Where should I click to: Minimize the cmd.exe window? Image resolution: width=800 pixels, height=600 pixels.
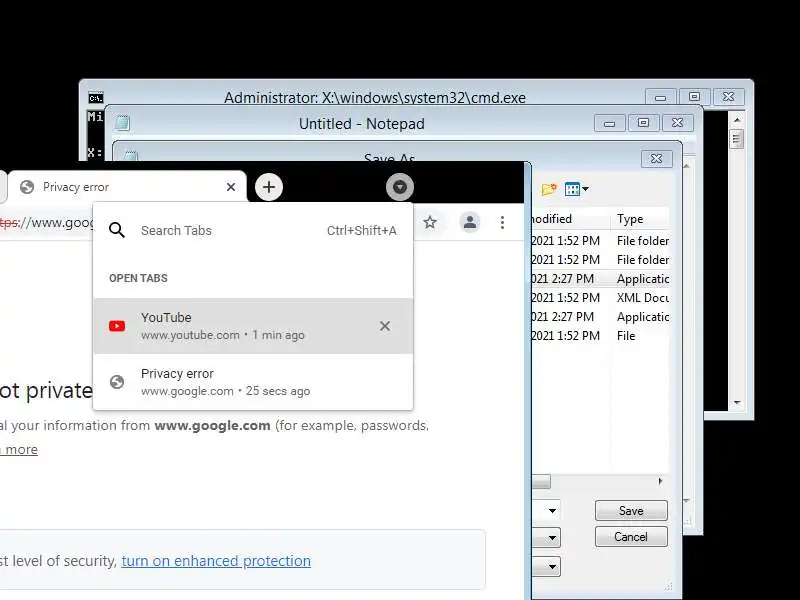[x=661, y=97]
